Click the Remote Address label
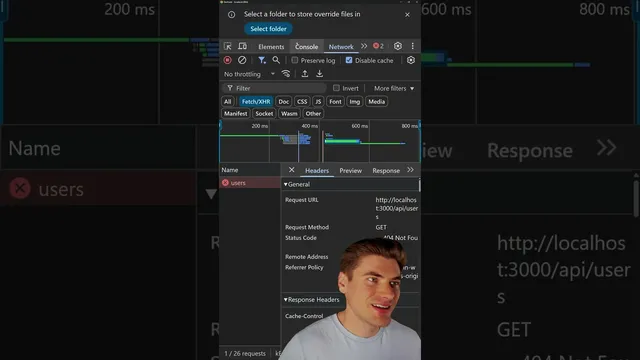640x360 pixels. [307, 257]
